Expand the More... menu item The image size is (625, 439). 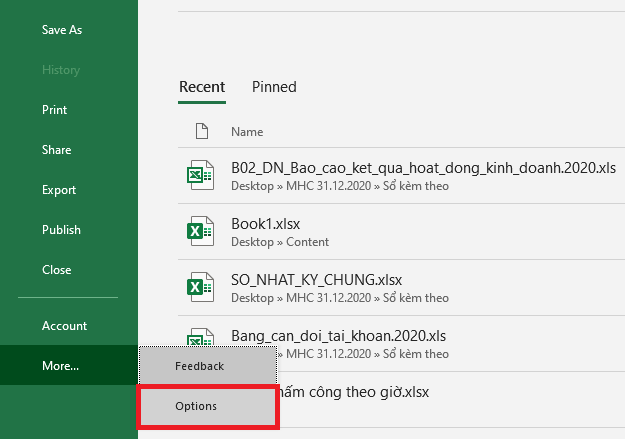60,366
